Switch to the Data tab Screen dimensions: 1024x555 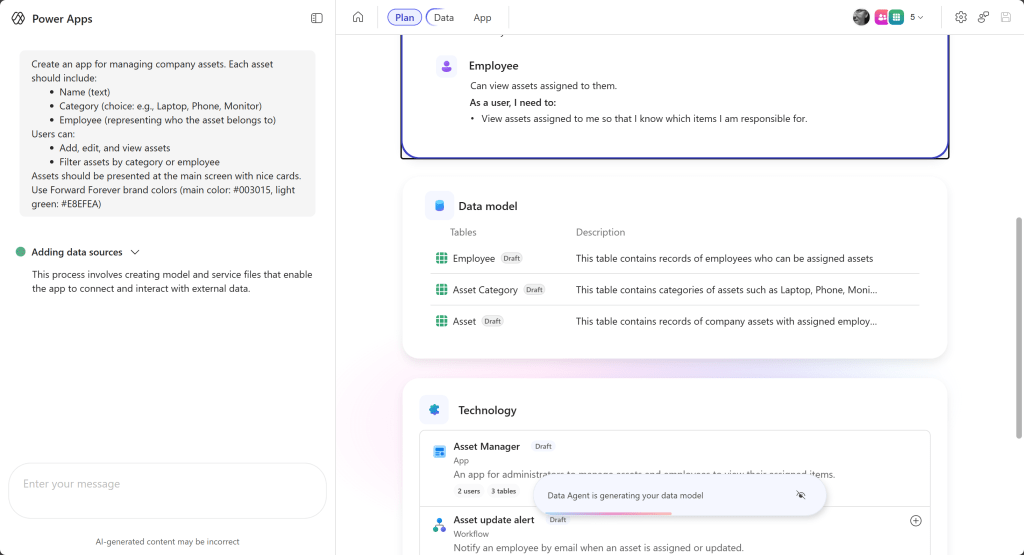(x=443, y=17)
